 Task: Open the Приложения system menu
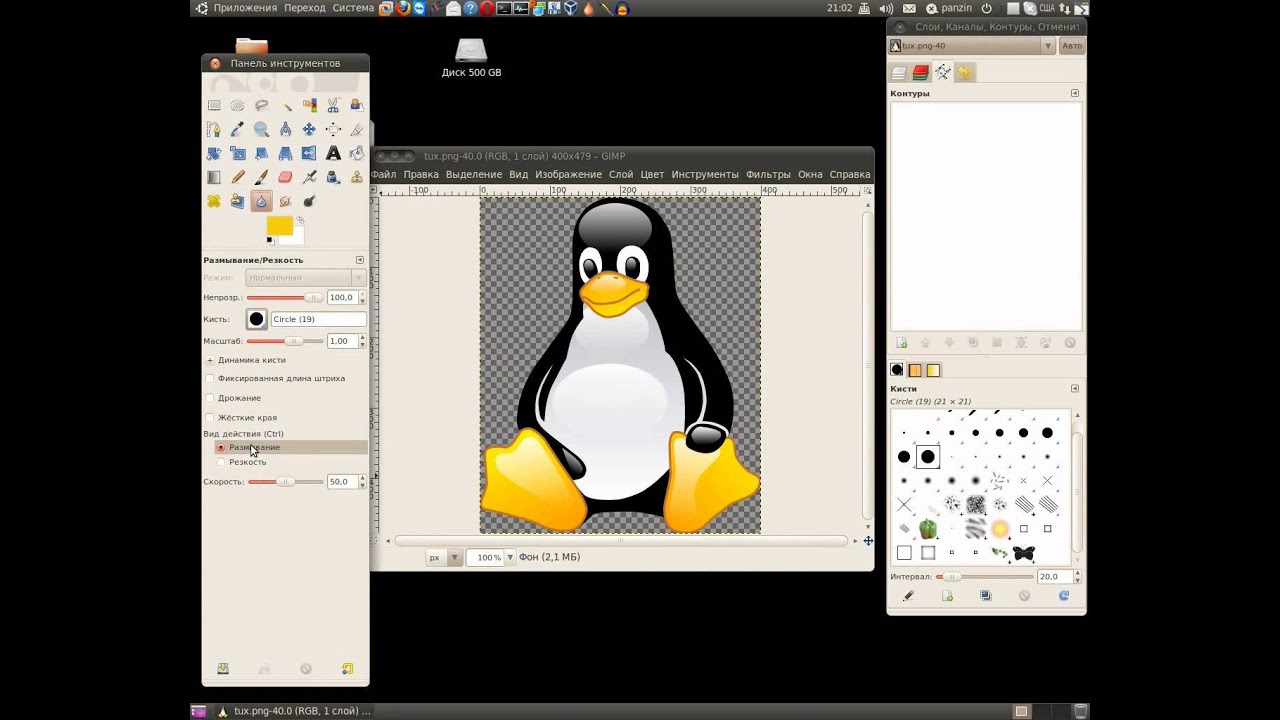245,8
